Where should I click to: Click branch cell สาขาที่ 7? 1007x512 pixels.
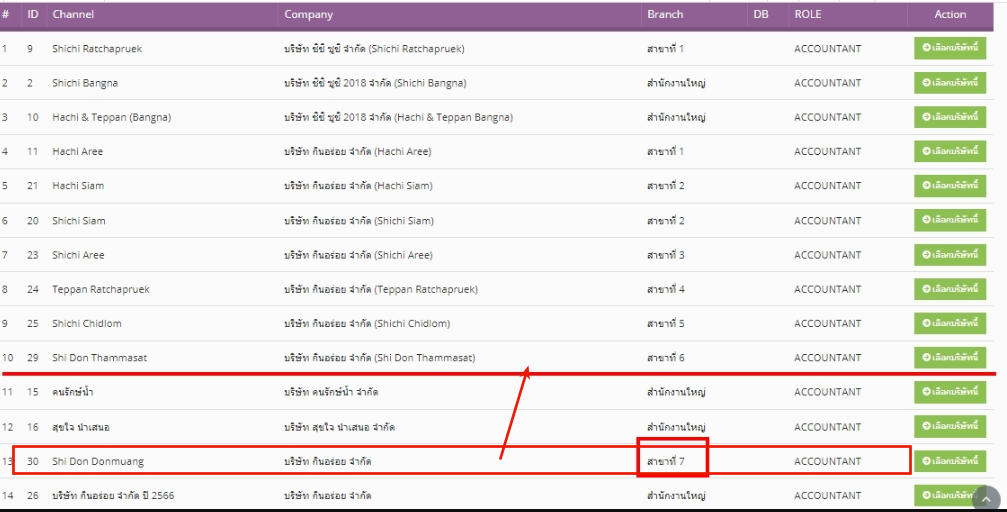(x=665, y=461)
